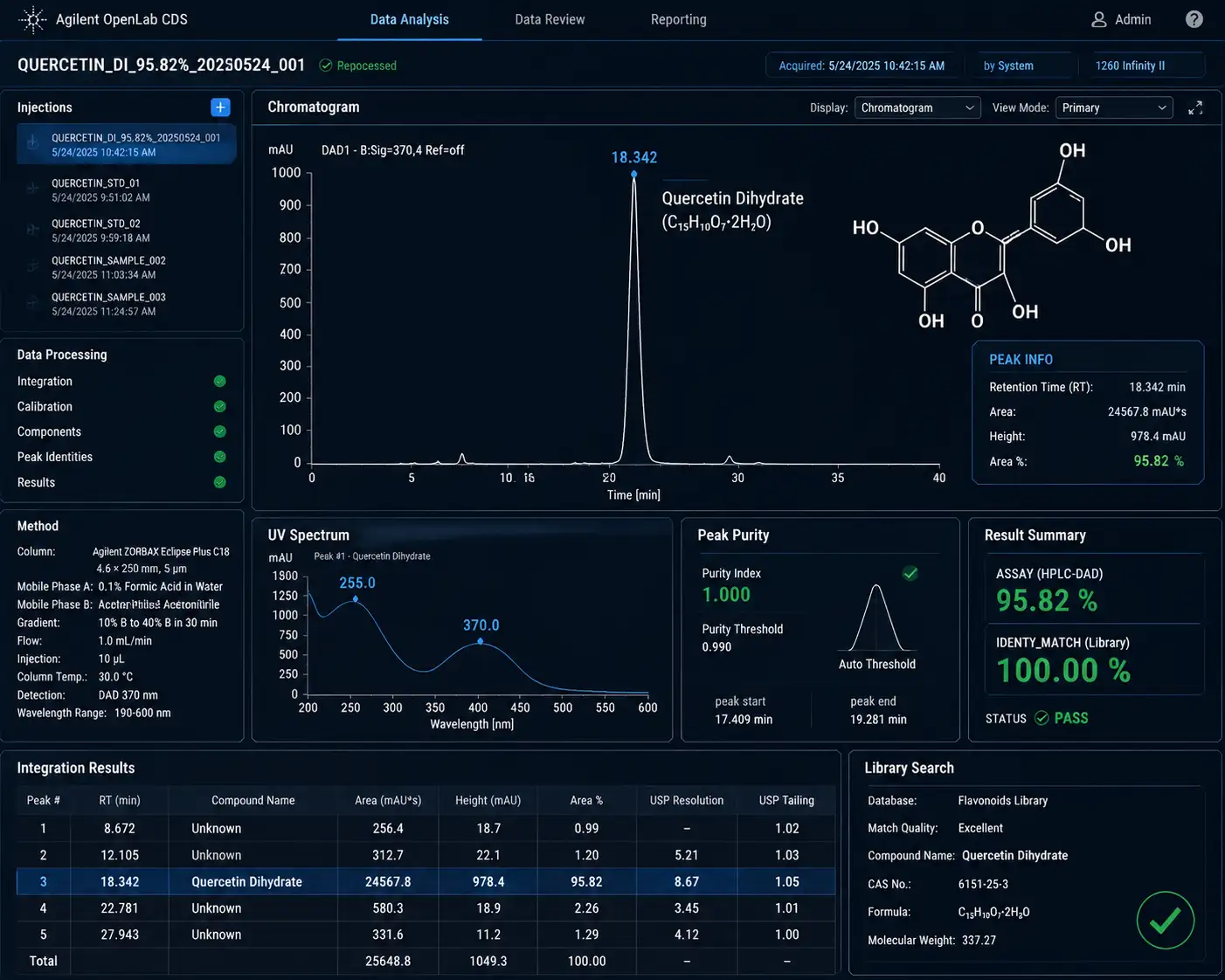
Task: Click the Peak Identities green status indicator
Action: click(x=220, y=457)
